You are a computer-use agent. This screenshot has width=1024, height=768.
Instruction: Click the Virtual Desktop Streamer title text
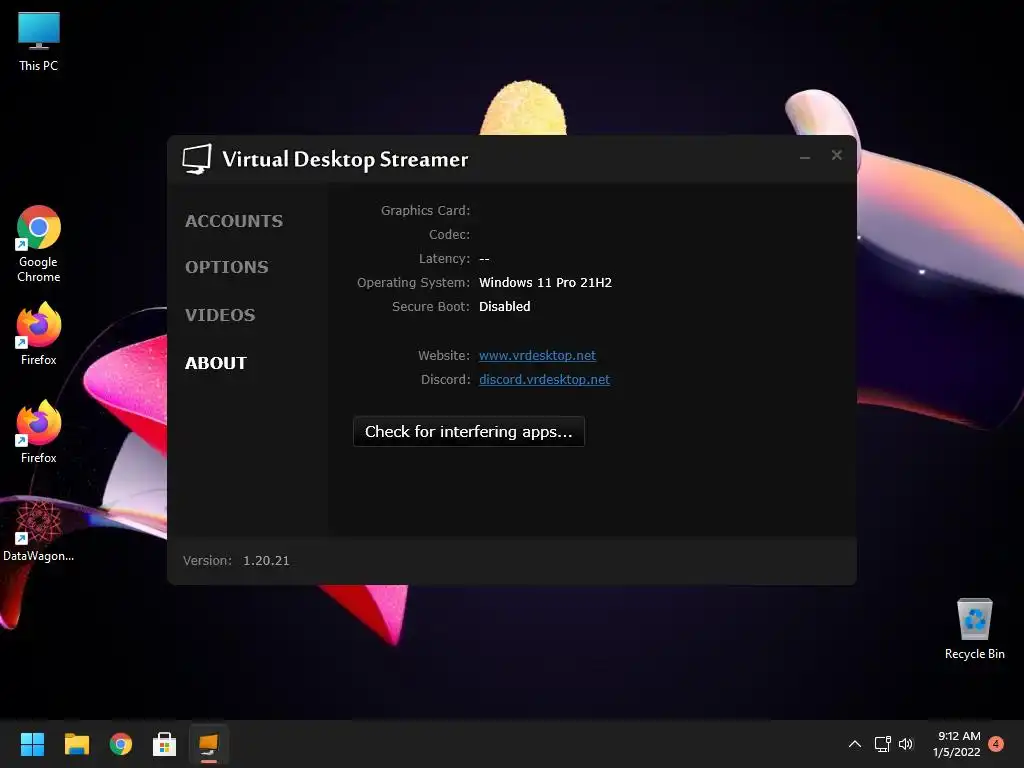(345, 159)
